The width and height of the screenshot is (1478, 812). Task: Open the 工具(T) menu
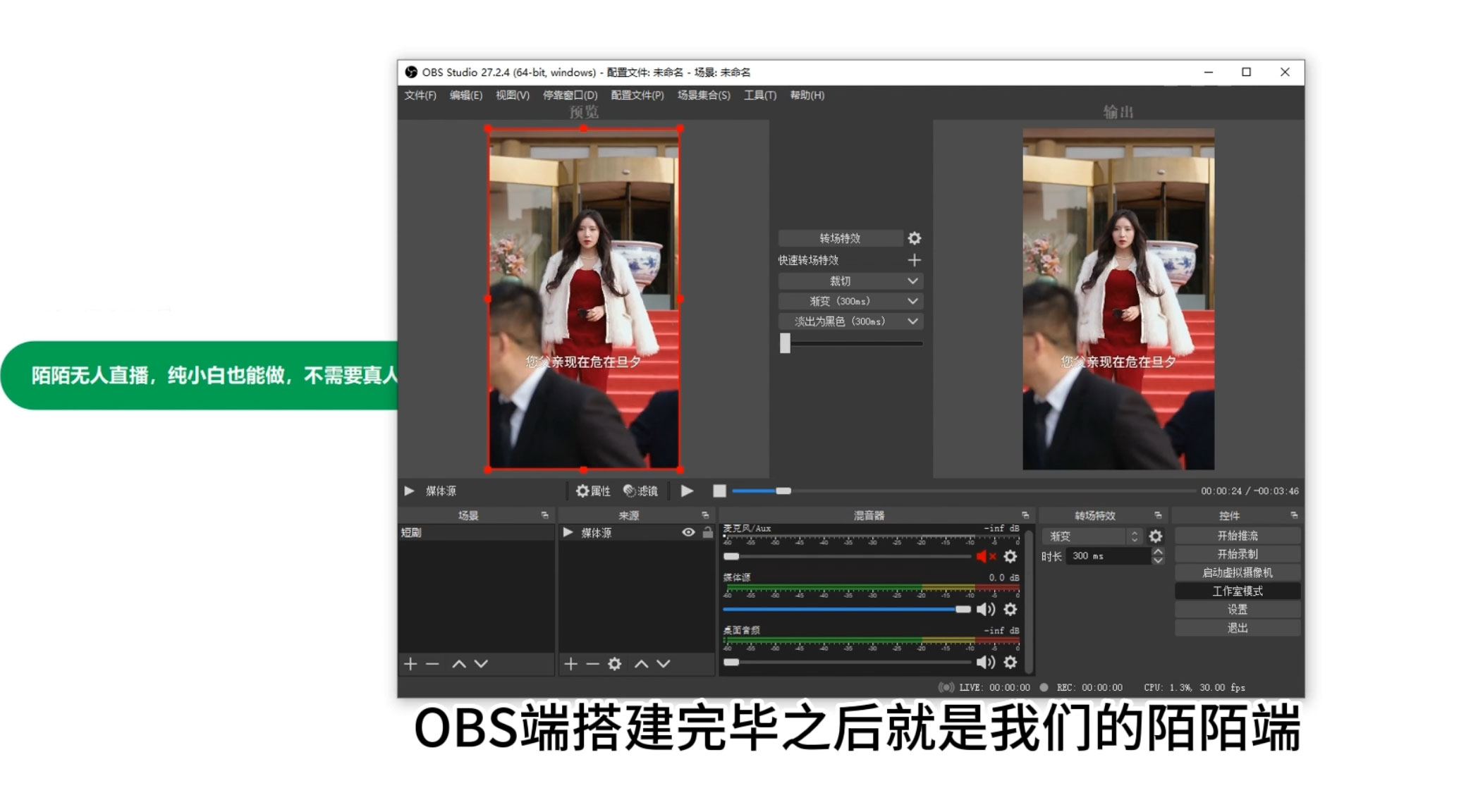(760, 95)
